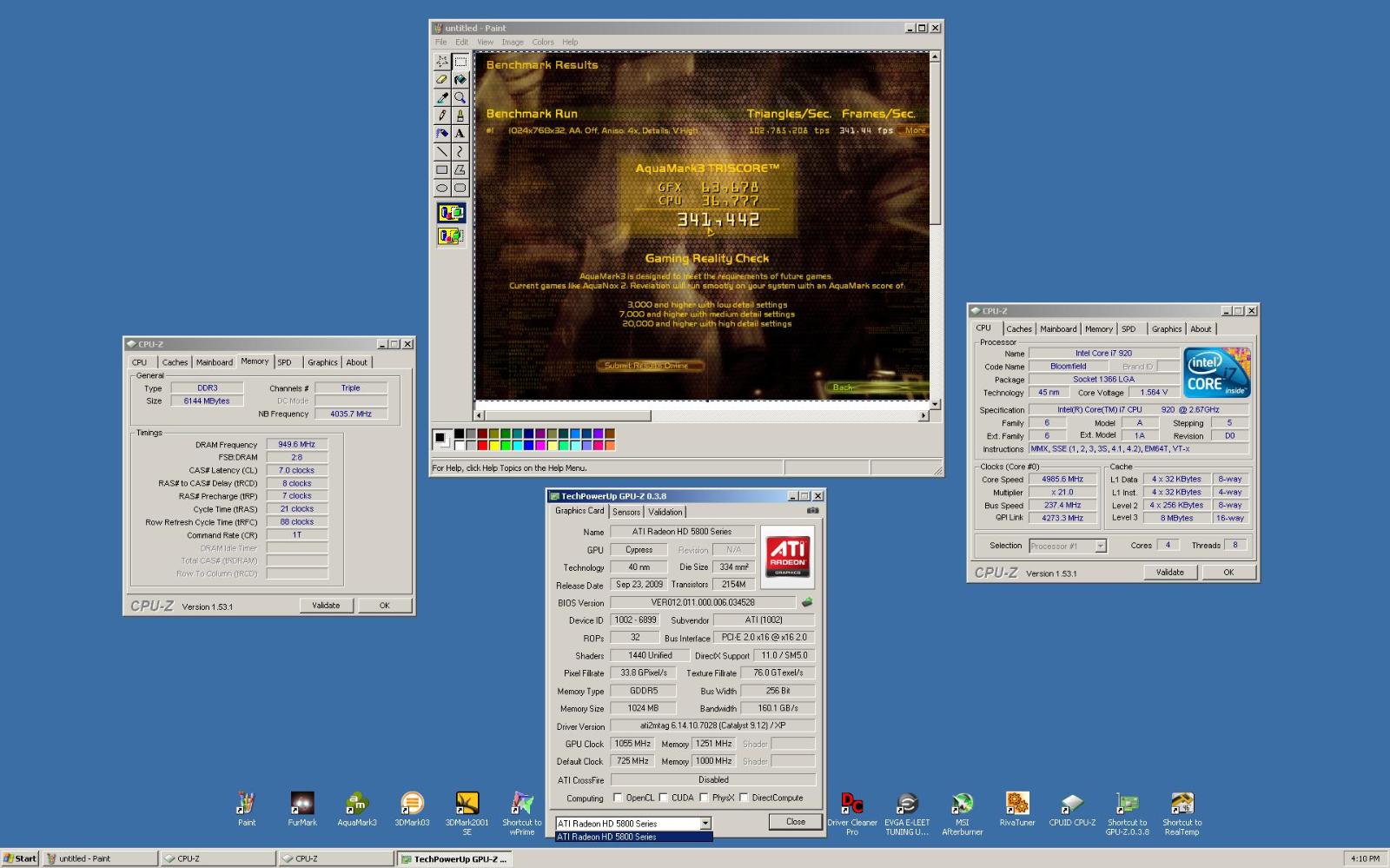The width and height of the screenshot is (1390, 868).
Task: Pick the black color swatch in Paint palette
Action: [459, 434]
